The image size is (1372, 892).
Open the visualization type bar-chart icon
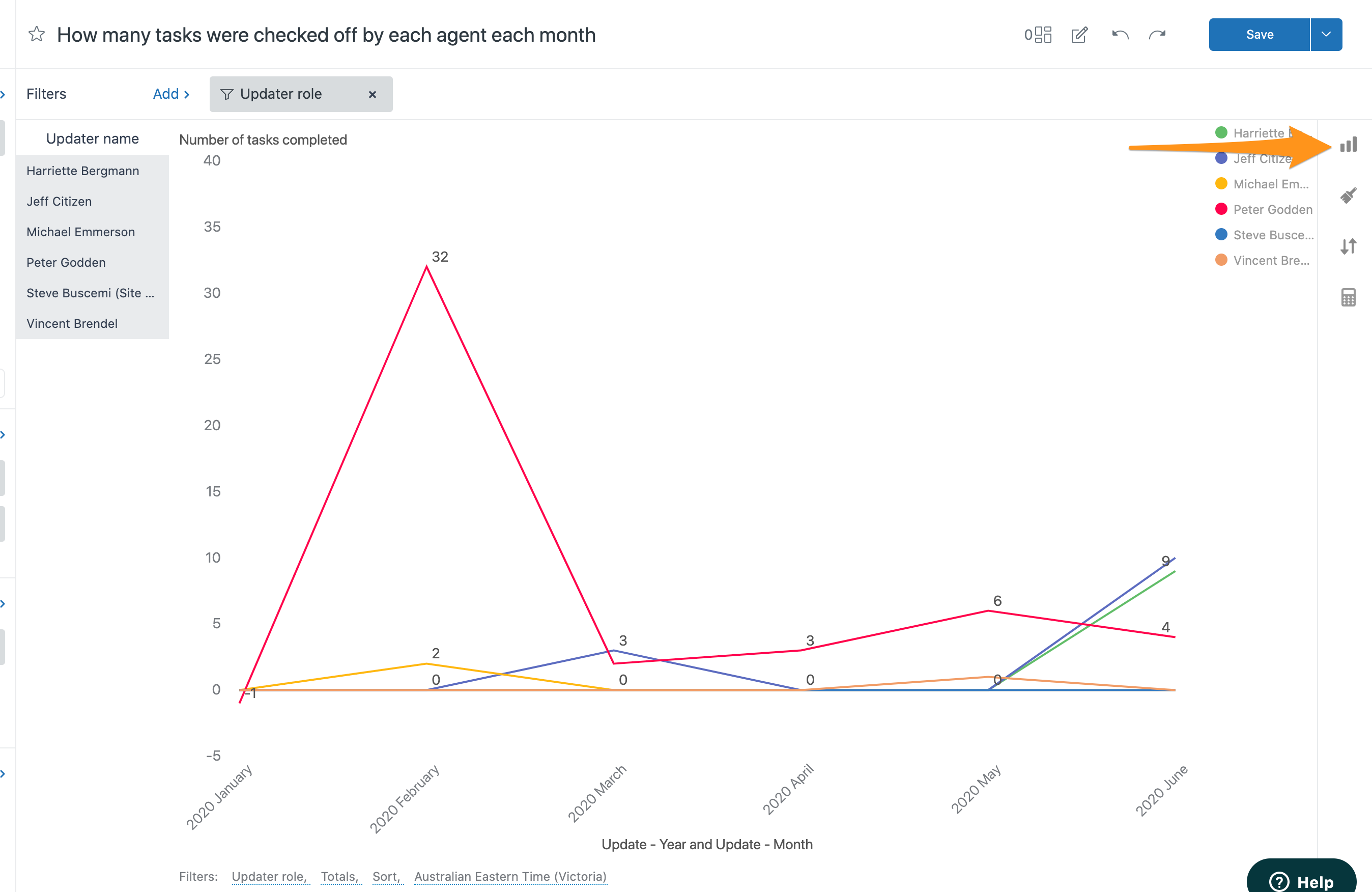1349,144
